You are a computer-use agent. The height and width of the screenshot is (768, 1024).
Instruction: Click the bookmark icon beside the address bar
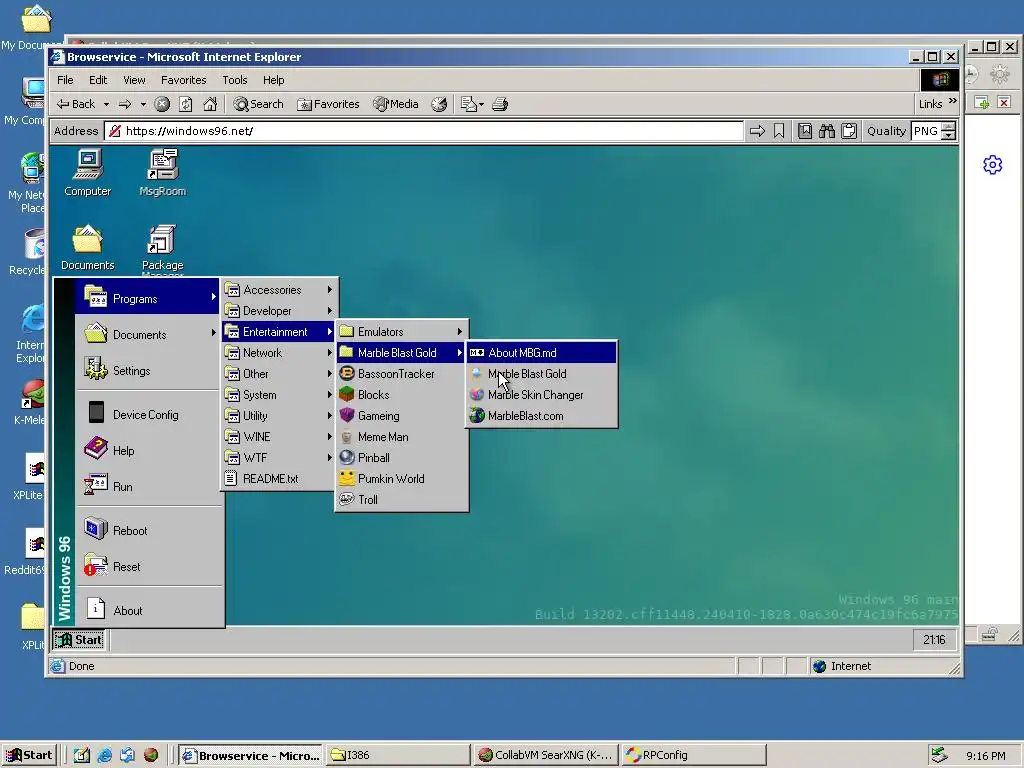tap(779, 131)
